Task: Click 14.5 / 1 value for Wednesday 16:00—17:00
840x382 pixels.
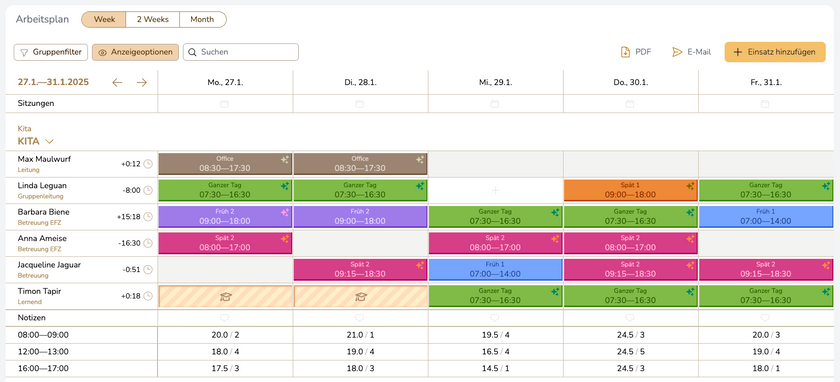Action: (x=496, y=369)
